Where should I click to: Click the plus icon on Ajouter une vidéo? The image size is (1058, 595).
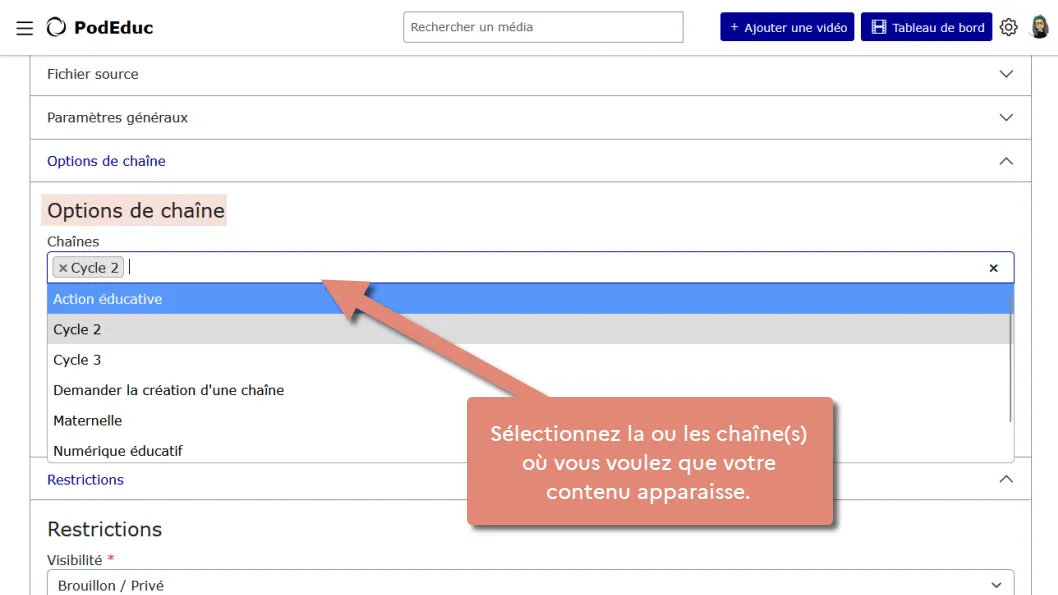(x=734, y=27)
